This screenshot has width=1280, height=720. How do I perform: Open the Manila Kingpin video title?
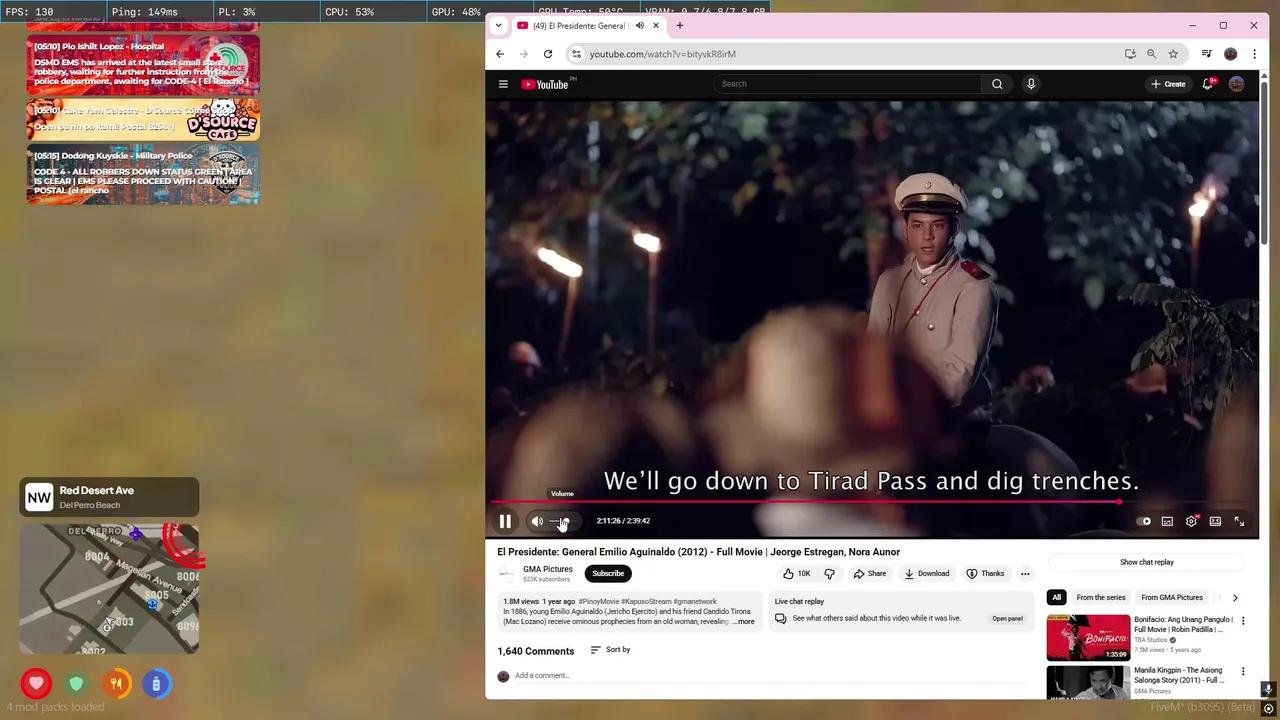click(1180, 675)
